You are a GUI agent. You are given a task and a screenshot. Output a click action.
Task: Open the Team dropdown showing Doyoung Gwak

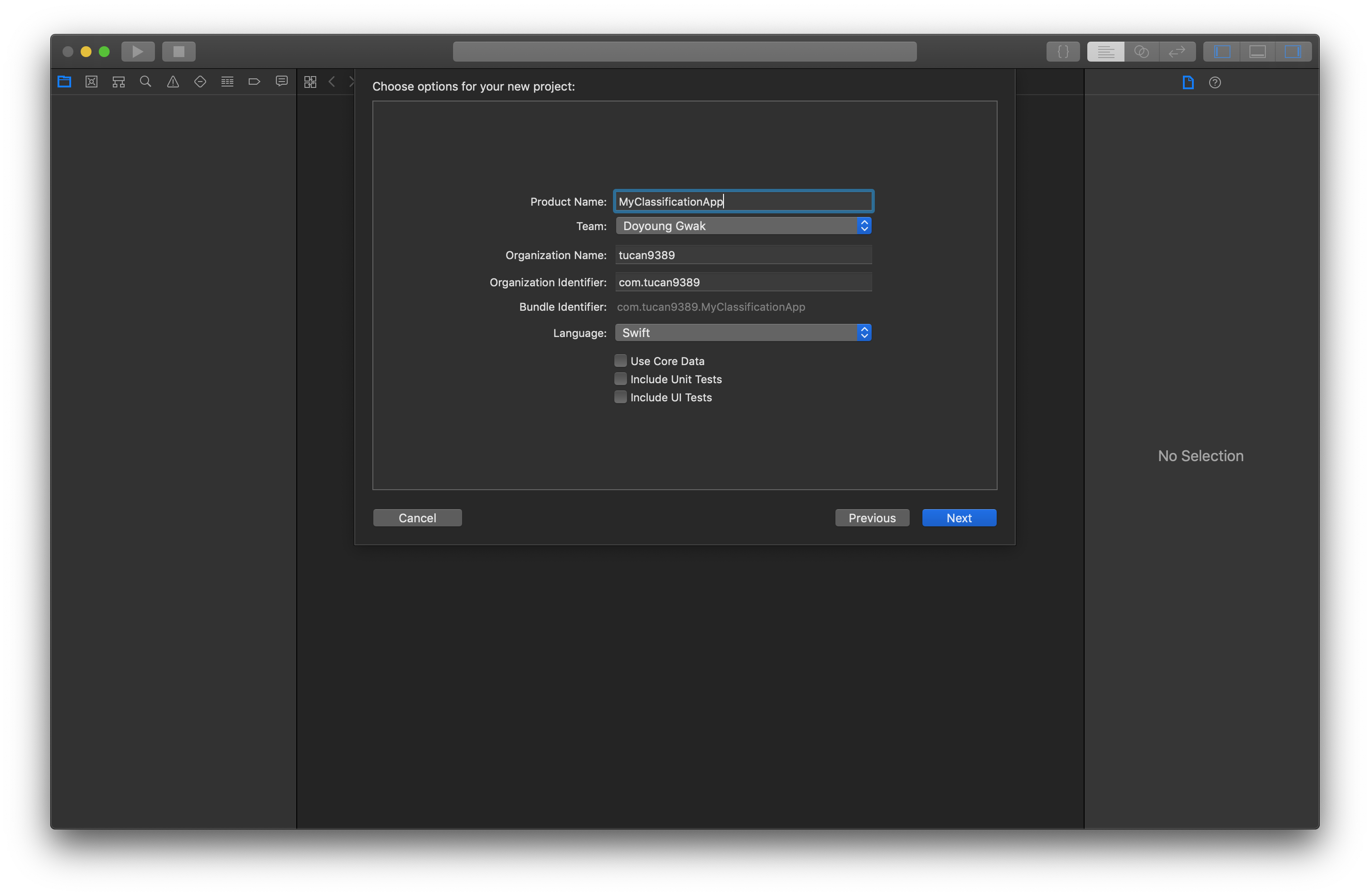pyautogui.click(x=743, y=226)
